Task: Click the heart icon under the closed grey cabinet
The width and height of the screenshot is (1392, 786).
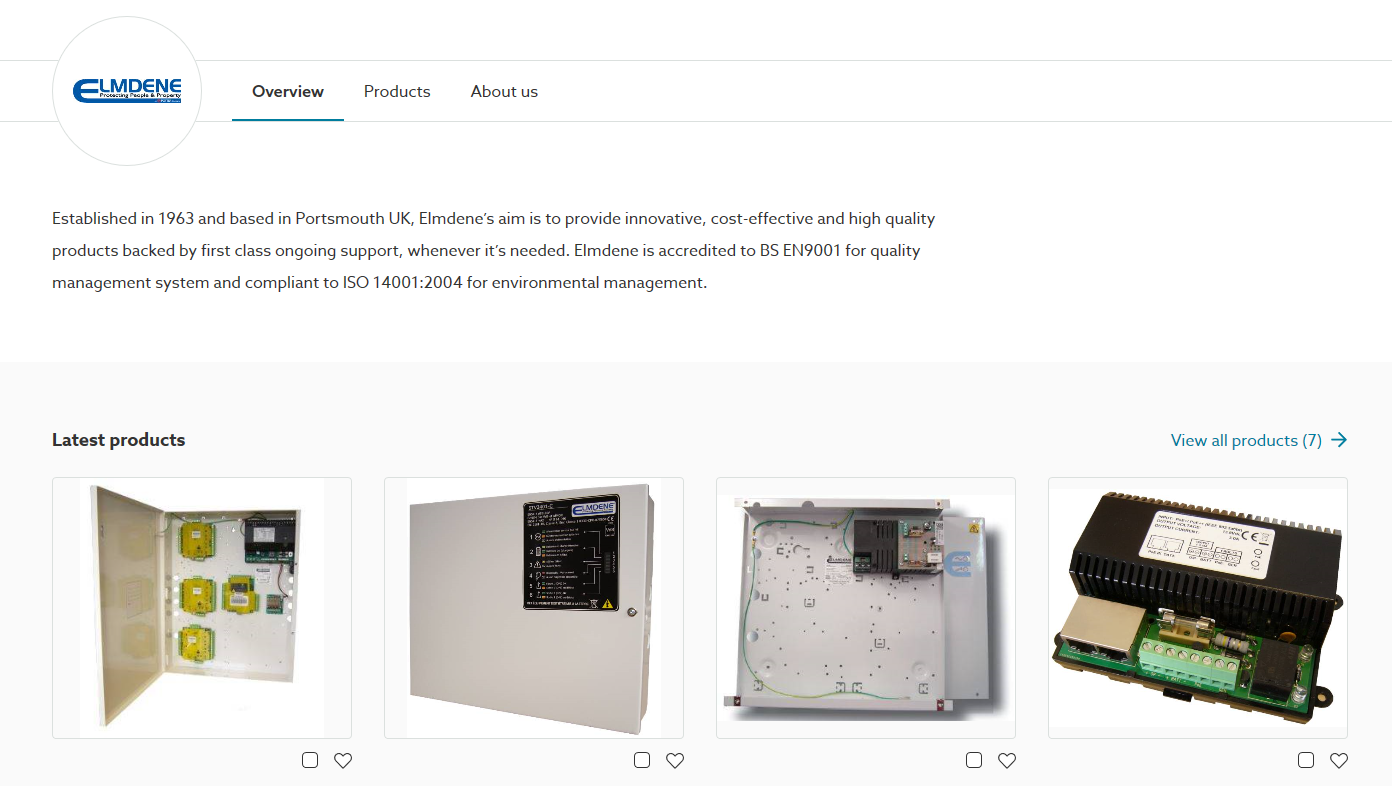Action: 675,760
